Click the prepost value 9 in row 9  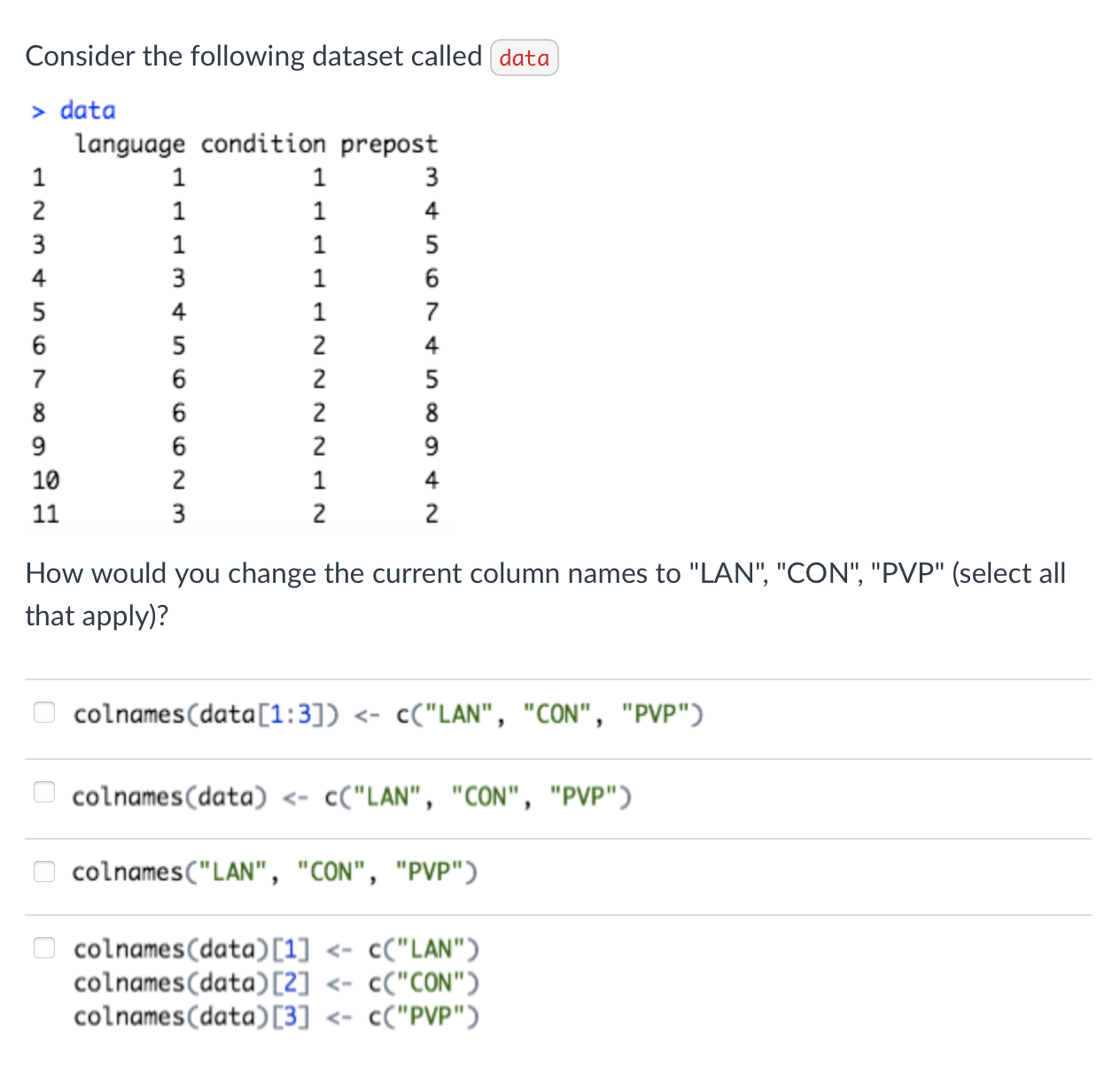pos(432,446)
